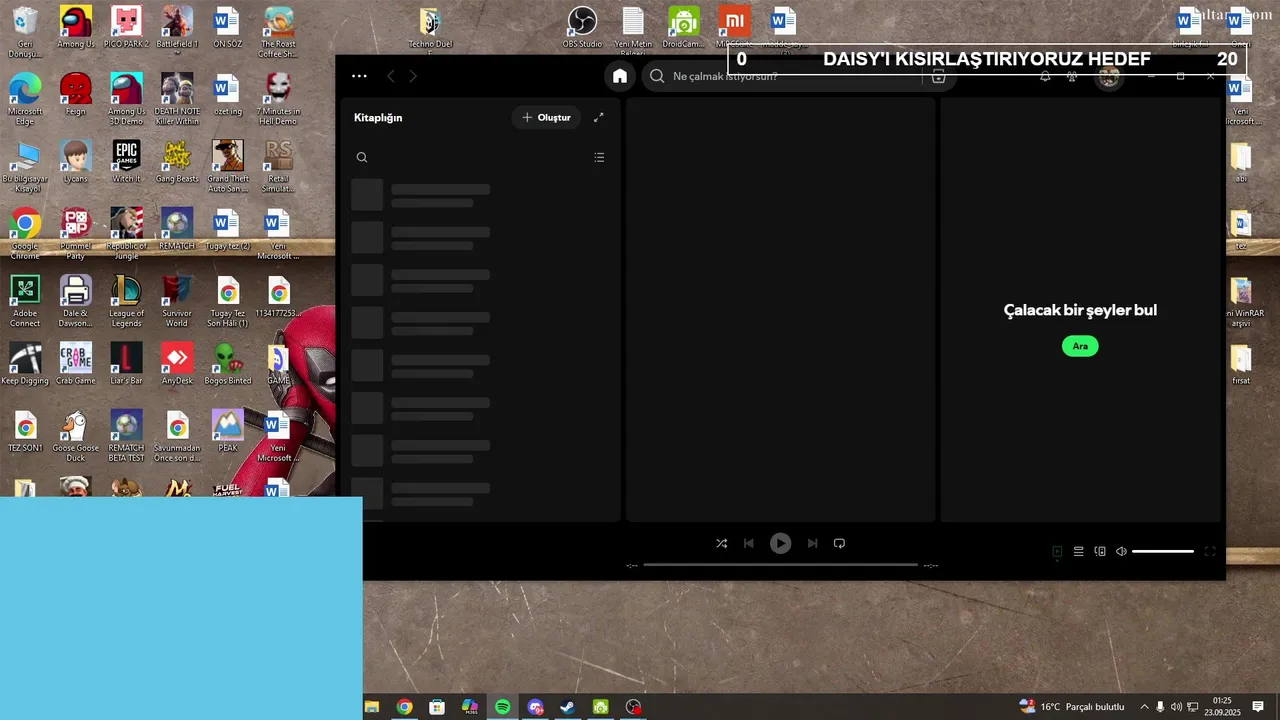Select the PICO PARK 2 desktop icon
The height and width of the screenshot is (720, 1280).
127,28
